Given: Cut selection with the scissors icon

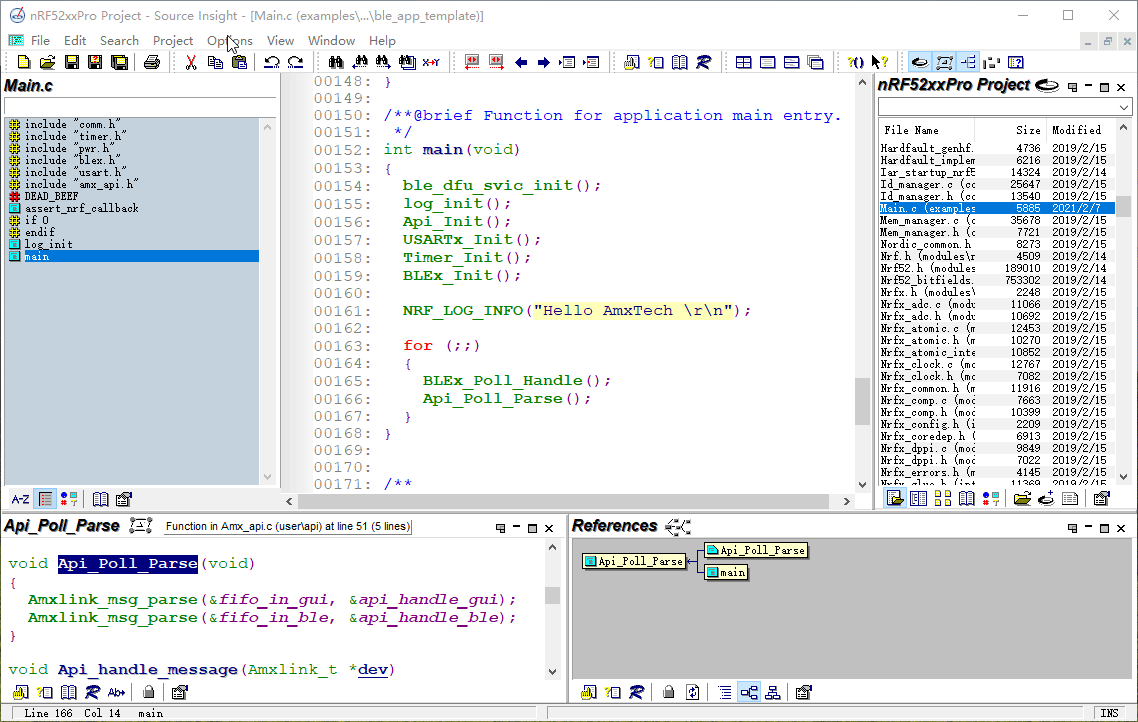Looking at the screenshot, I should coord(191,62).
